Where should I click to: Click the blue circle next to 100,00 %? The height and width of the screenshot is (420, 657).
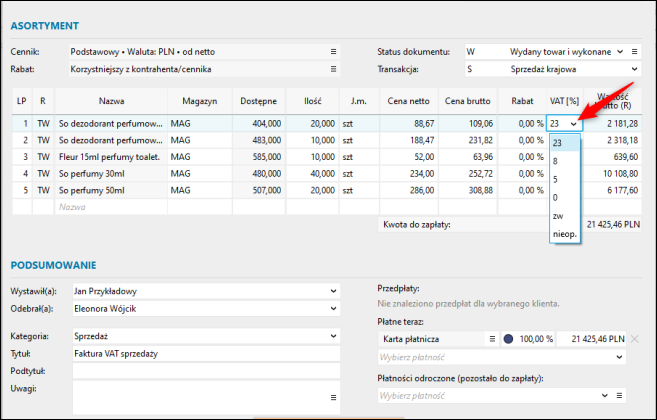pos(510,339)
